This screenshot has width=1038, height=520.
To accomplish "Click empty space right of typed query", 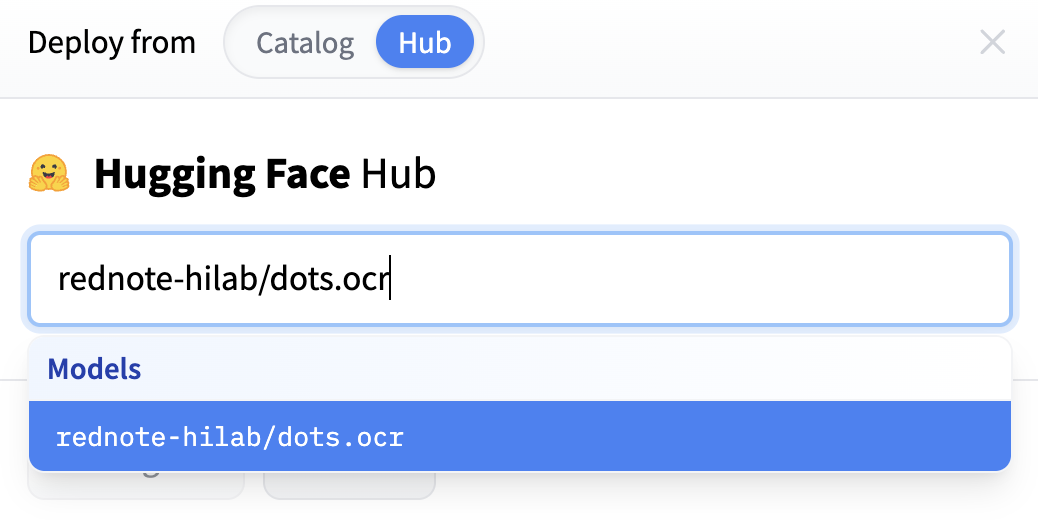I will [x=700, y=280].
